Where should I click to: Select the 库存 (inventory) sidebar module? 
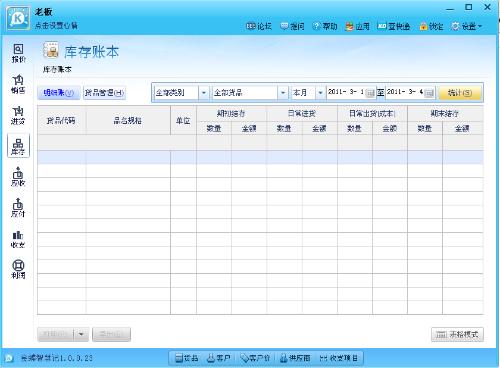tap(18, 146)
